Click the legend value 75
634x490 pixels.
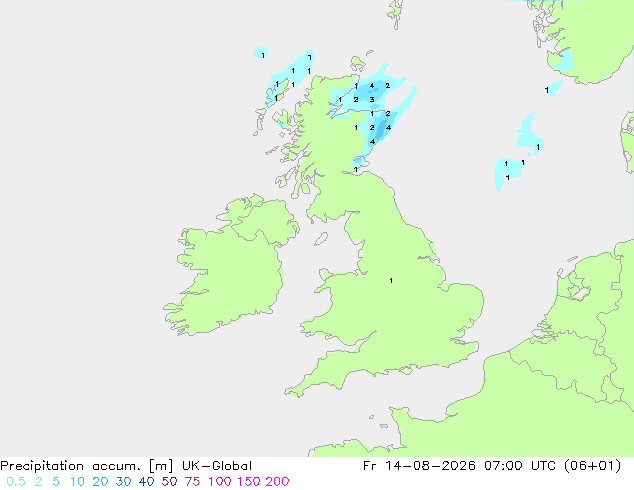[x=192, y=482]
